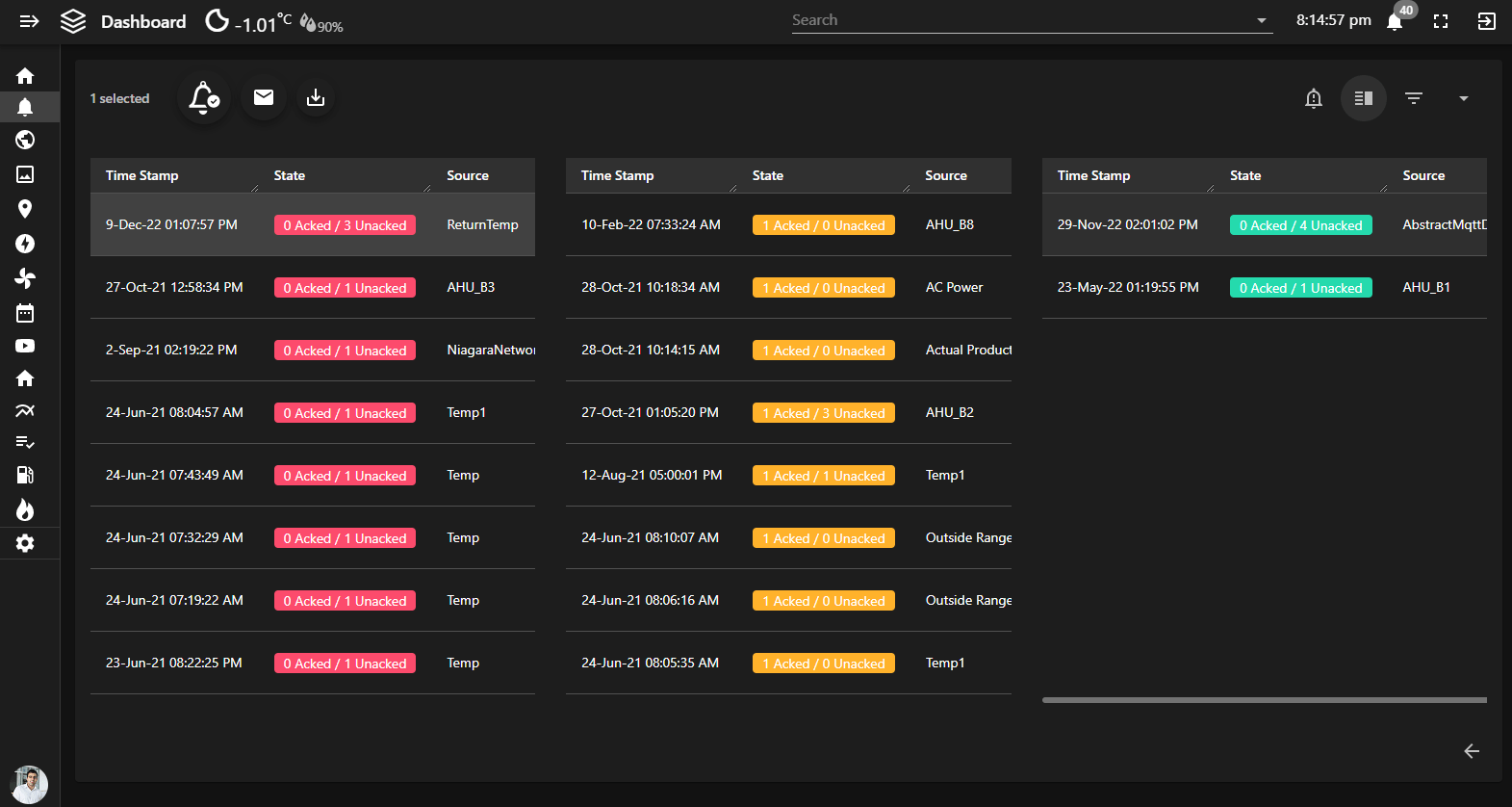Toggle the alarm alert bell filter
Viewport: 1512px width, 807px height.
click(1313, 98)
